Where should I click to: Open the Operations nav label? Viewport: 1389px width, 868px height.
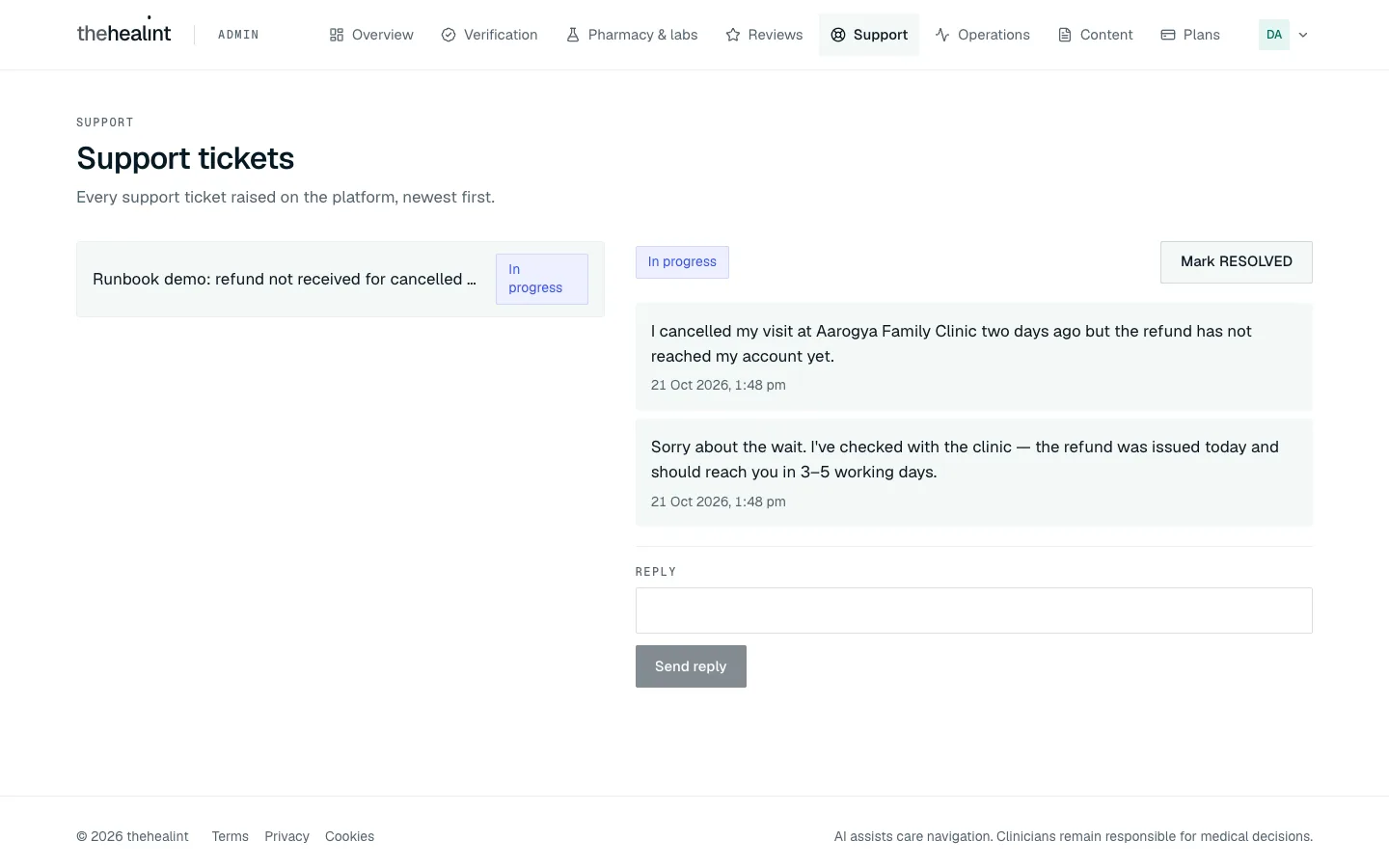pos(994,35)
